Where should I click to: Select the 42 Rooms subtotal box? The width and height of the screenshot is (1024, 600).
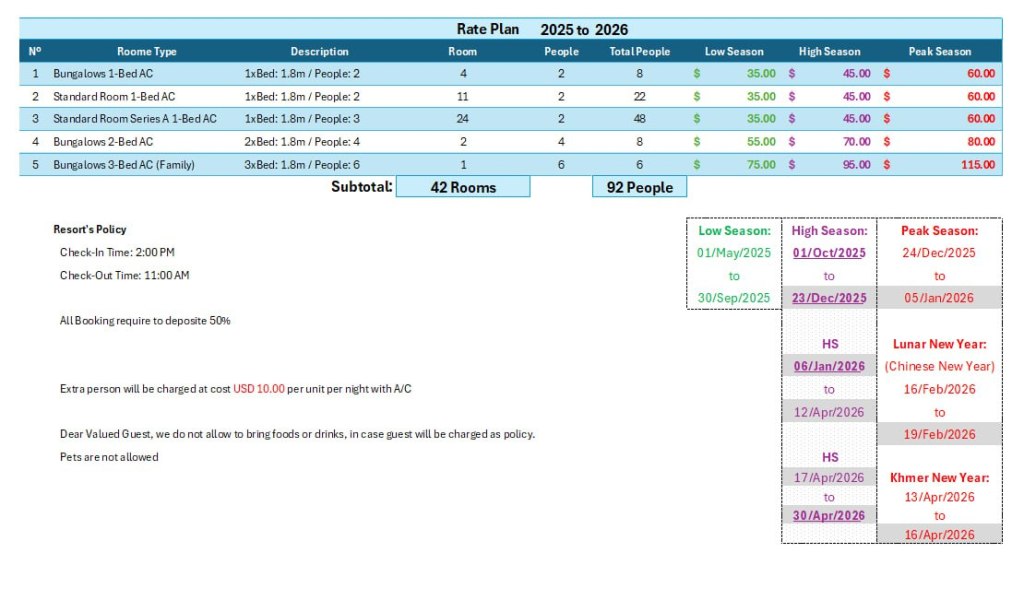point(463,187)
